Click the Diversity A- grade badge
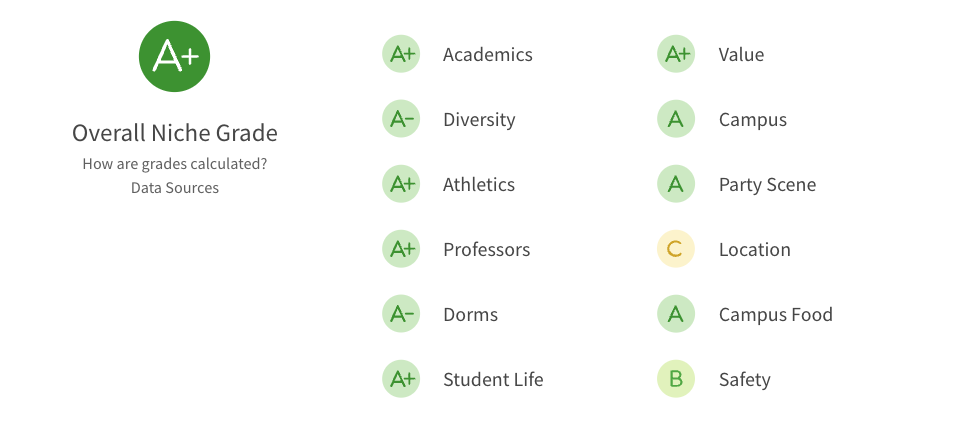 coord(401,119)
